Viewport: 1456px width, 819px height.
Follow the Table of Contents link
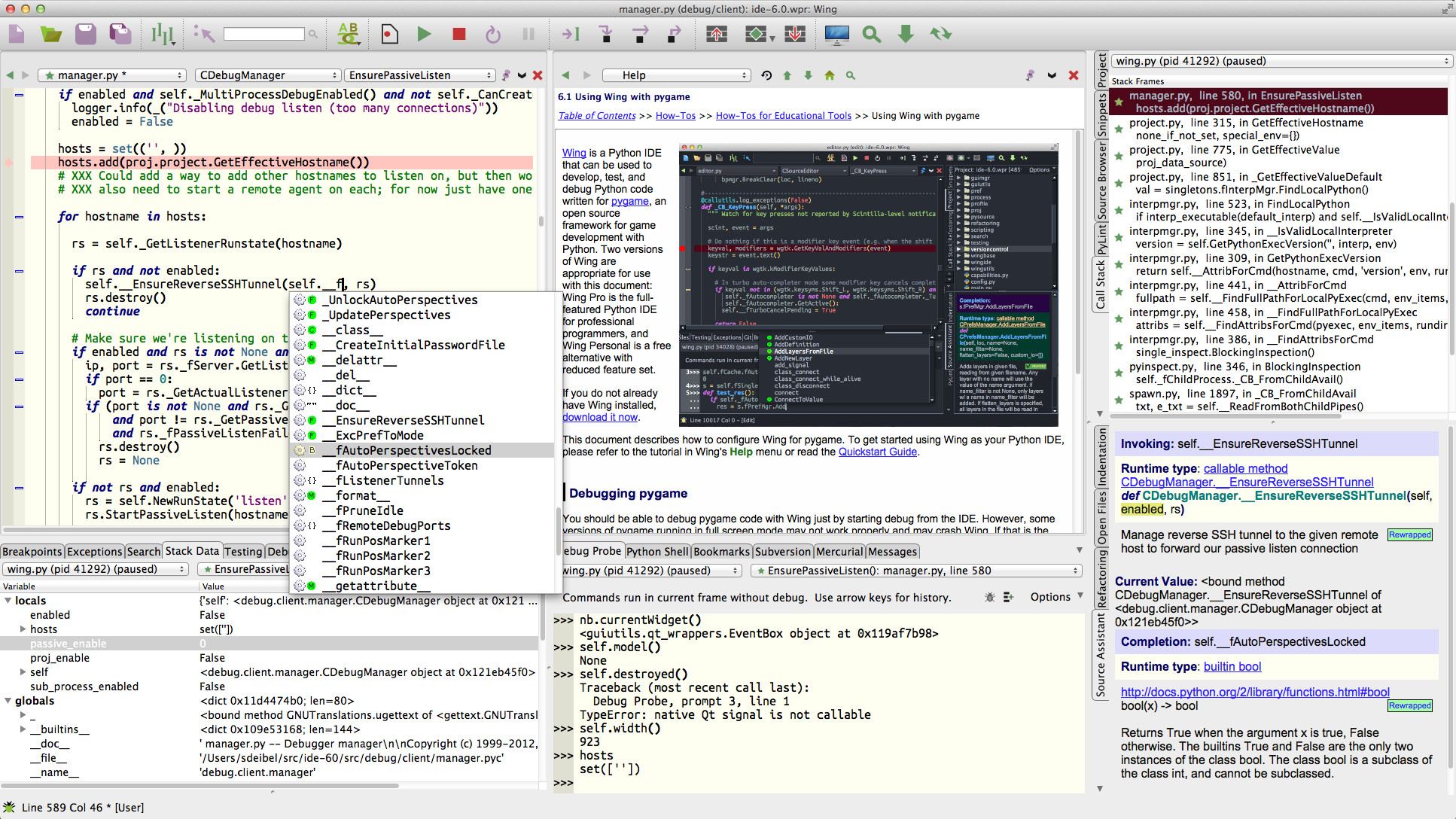pyautogui.click(x=596, y=115)
